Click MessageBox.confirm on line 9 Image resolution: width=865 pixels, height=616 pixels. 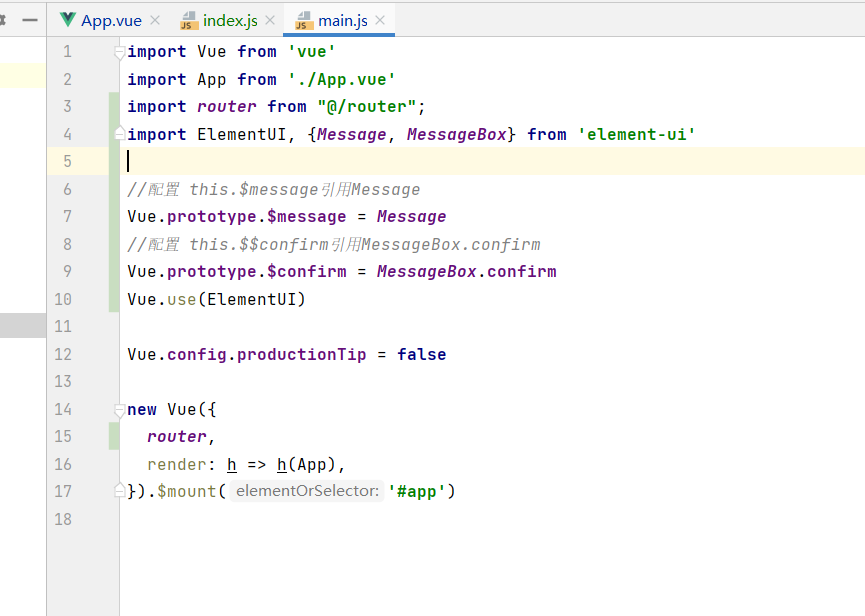(x=467, y=272)
